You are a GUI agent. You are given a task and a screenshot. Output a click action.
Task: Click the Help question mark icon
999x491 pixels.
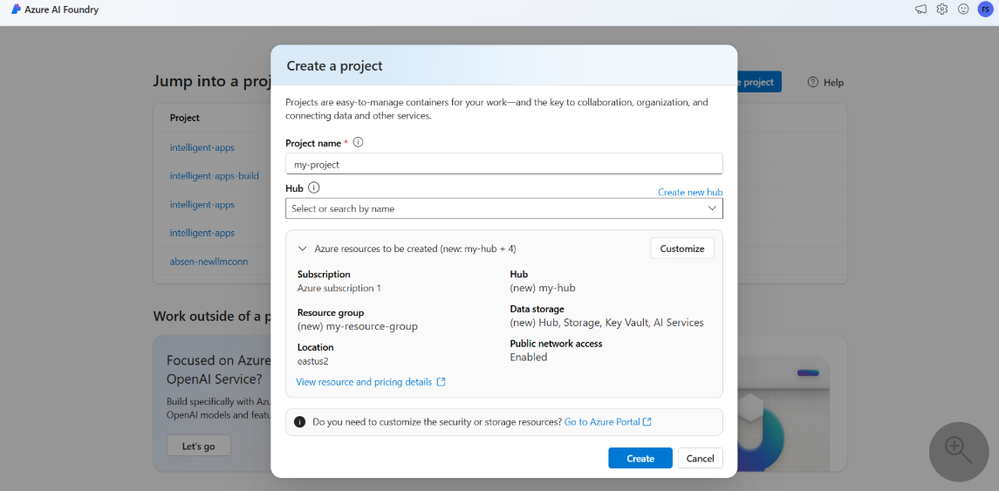pos(812,82)
